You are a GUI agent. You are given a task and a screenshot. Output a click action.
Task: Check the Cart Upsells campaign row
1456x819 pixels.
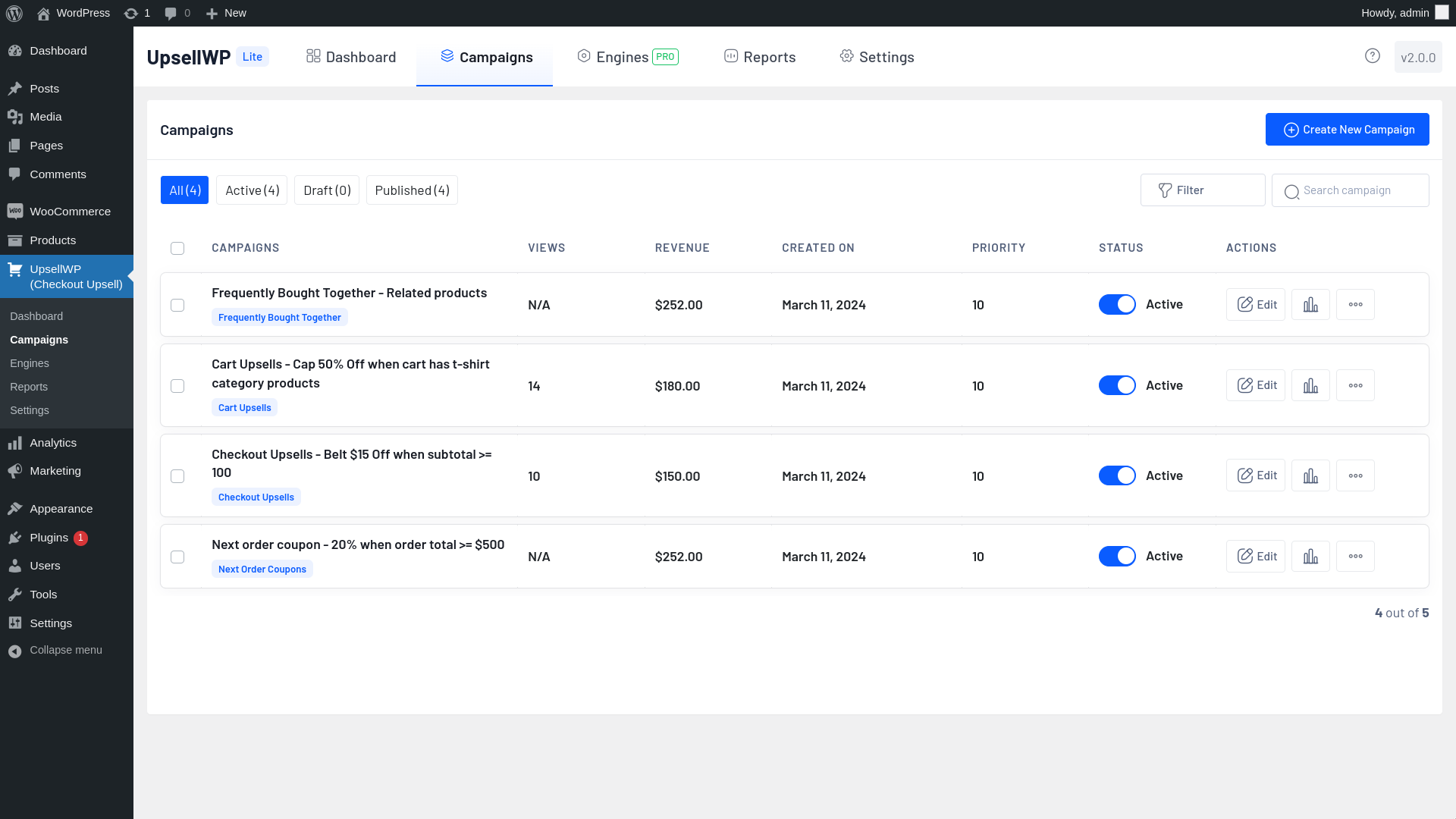[177, 386]
